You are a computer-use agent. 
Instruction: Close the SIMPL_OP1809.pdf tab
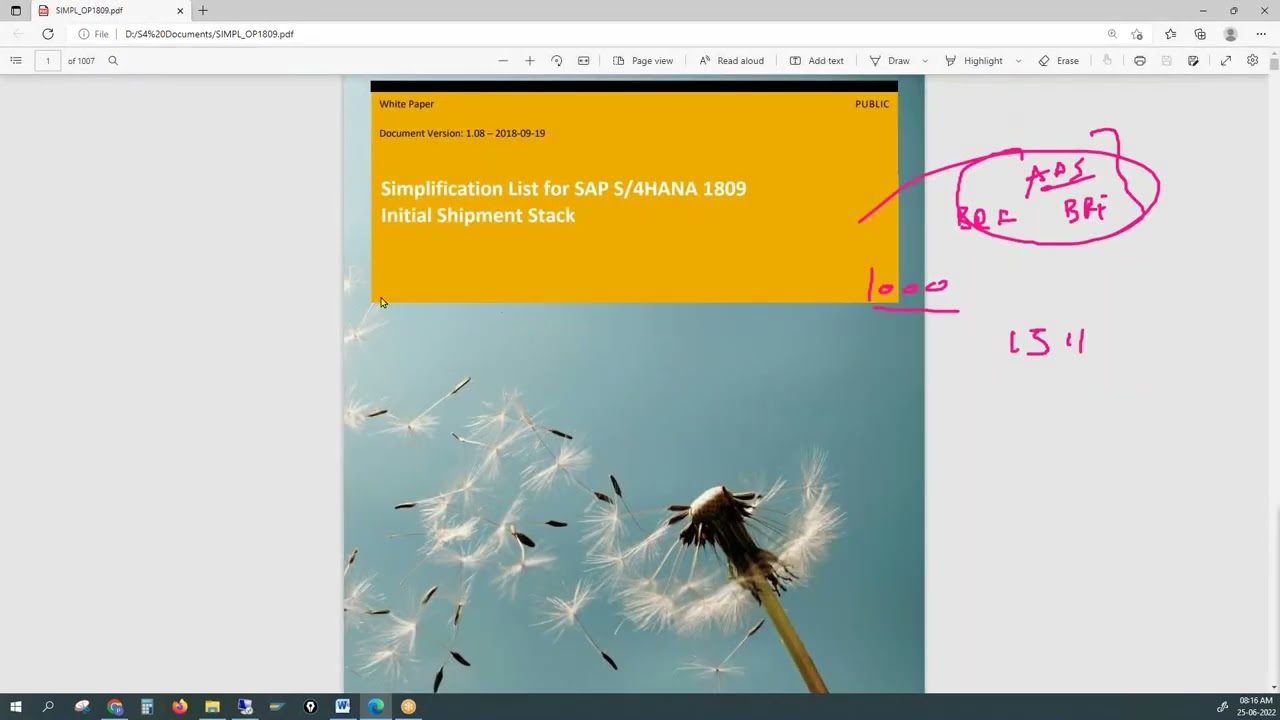180,11
